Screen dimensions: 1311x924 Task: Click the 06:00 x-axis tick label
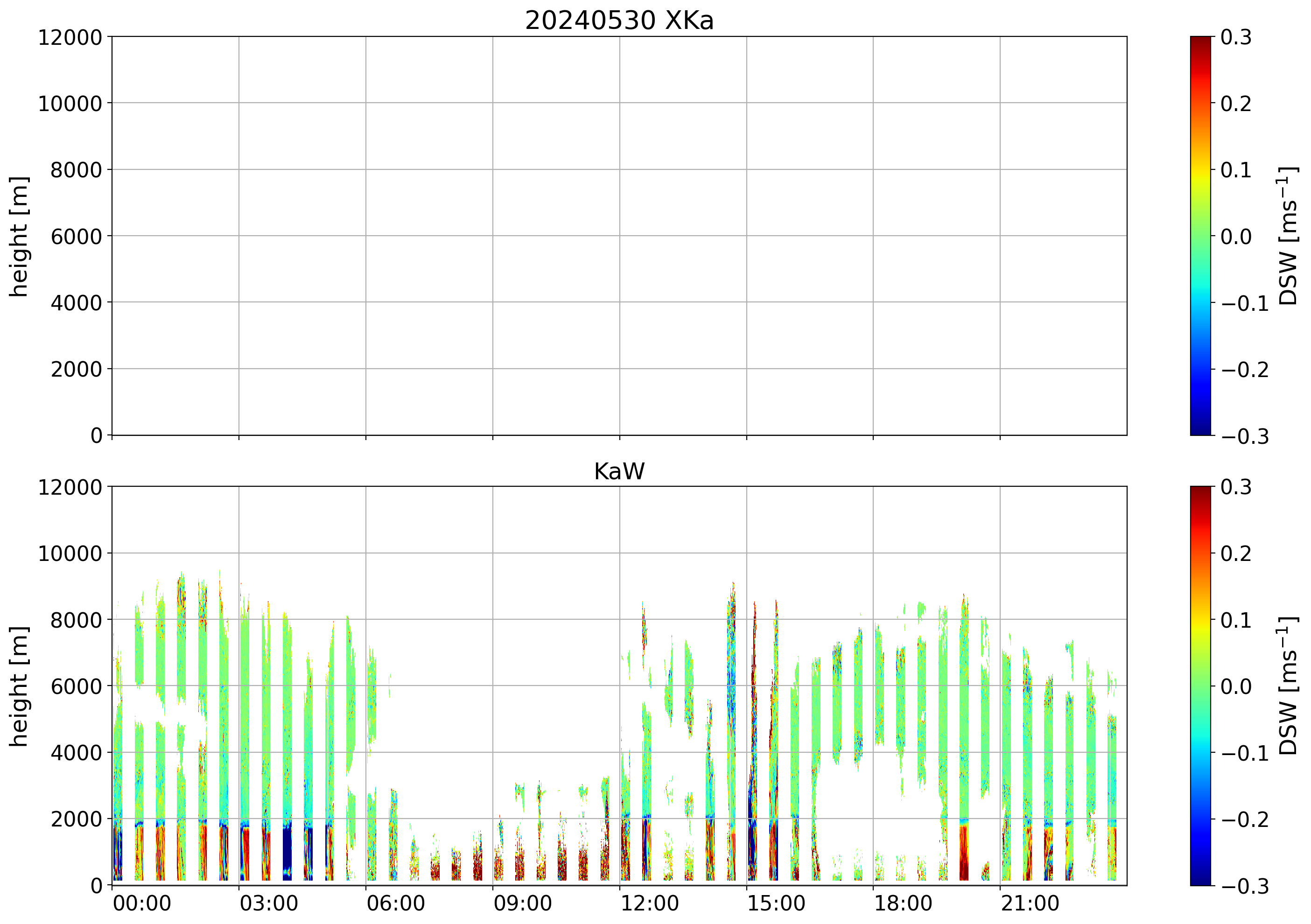pyautogui.click(x=395, y=903)
